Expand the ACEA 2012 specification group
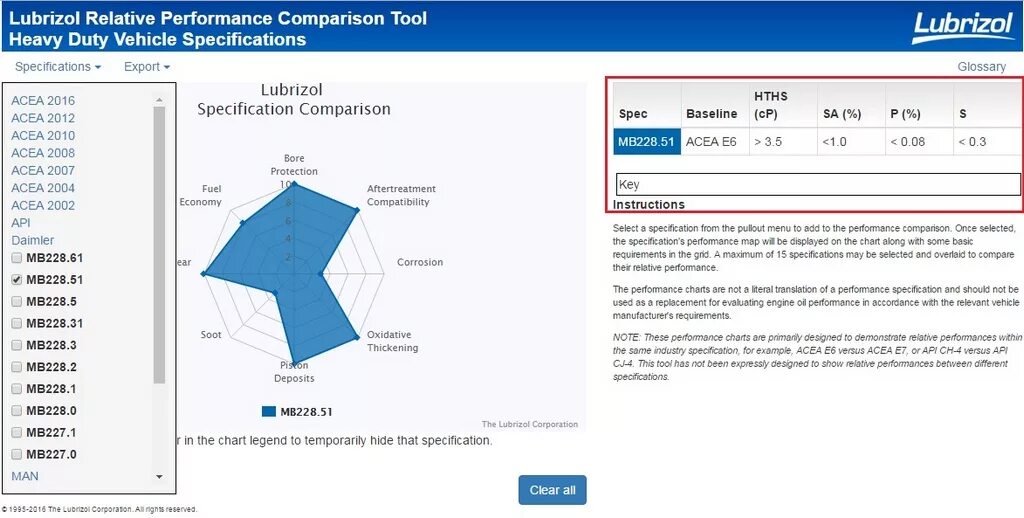1024x518 pixels. point(43,118)
